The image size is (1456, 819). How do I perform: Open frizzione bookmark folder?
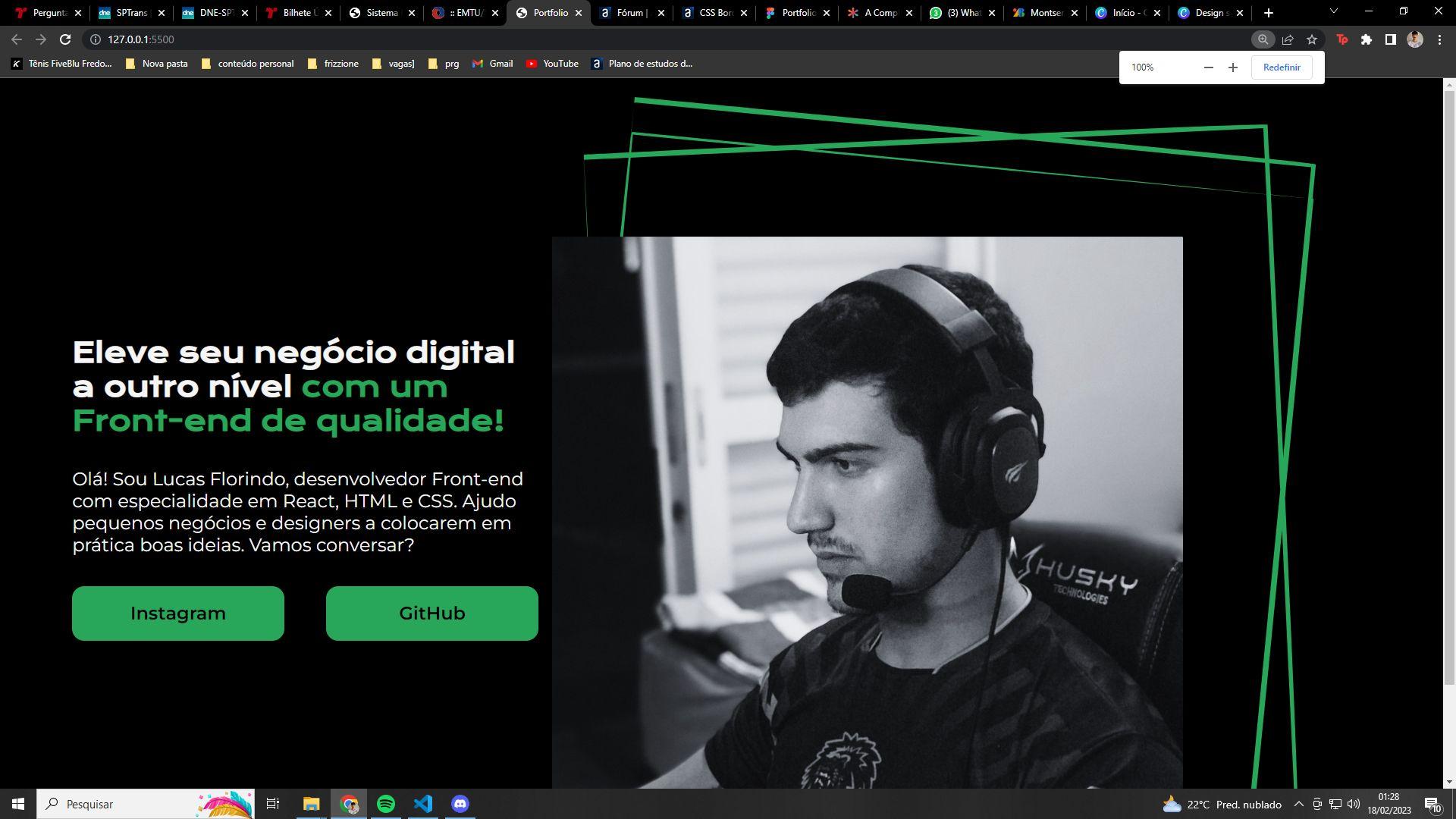334,64
